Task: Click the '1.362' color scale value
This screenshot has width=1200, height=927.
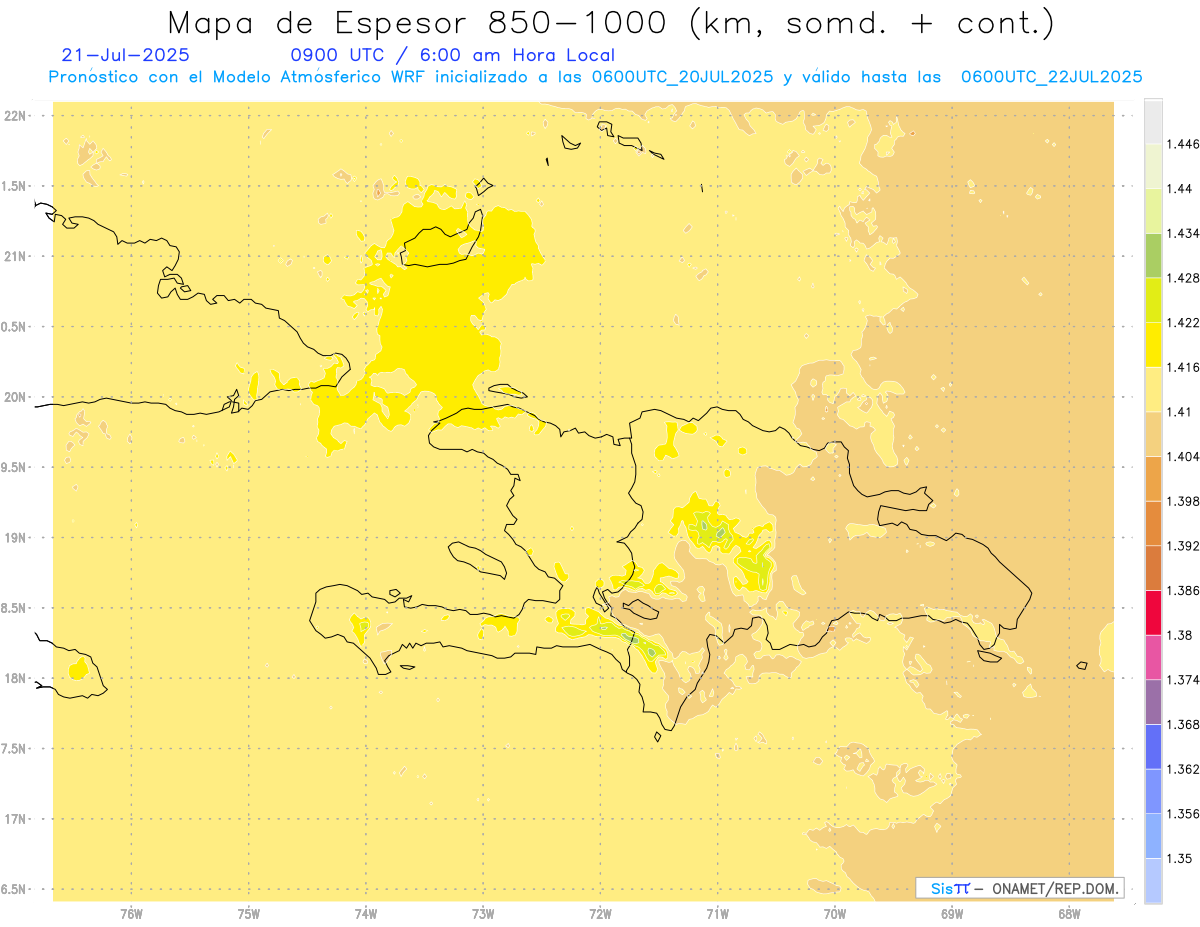Action: pos(1183,769)
